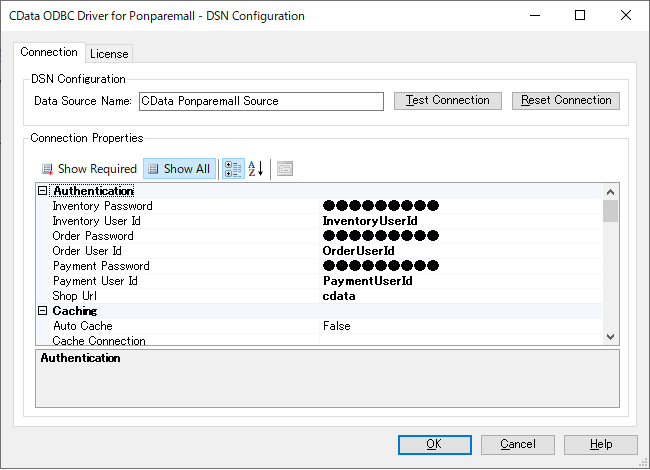Maximize the DSN Configuration window

(580, 15)
